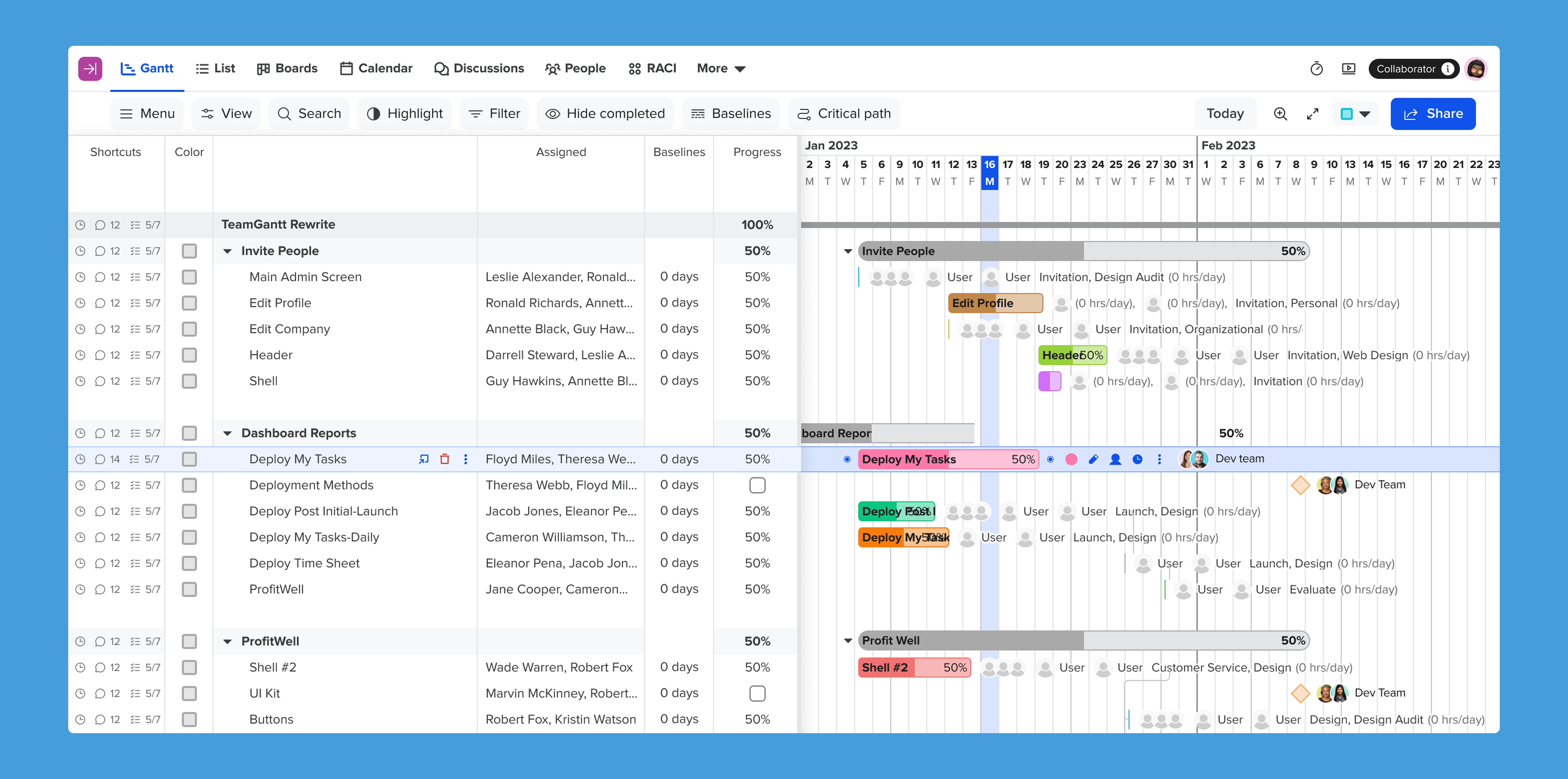Open the Discussions tab
Screen dimensions: 1568x779
pos(479,68)
